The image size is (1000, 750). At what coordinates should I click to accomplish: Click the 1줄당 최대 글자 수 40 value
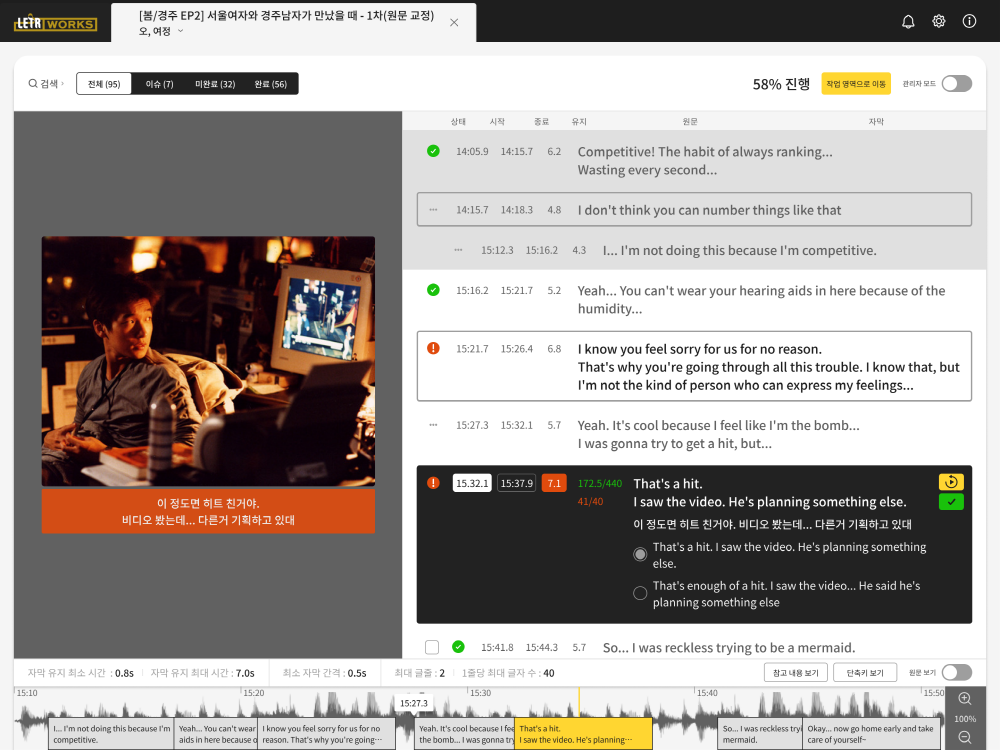[548, 673]
